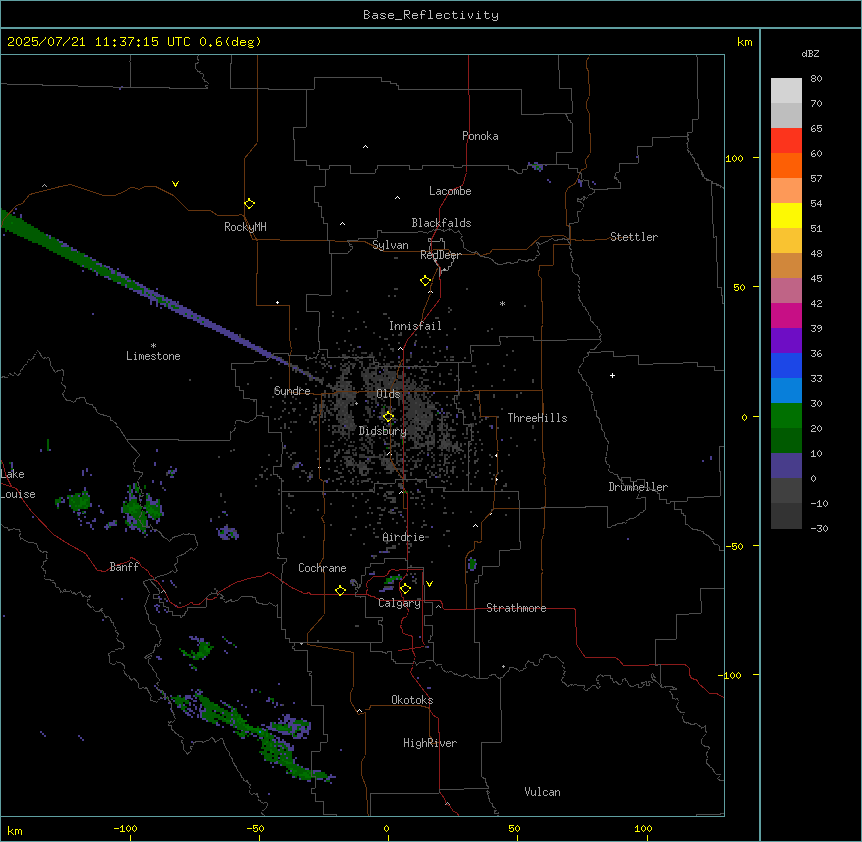Click the large green echo band southwest of Okotoks

pos(253,736)
